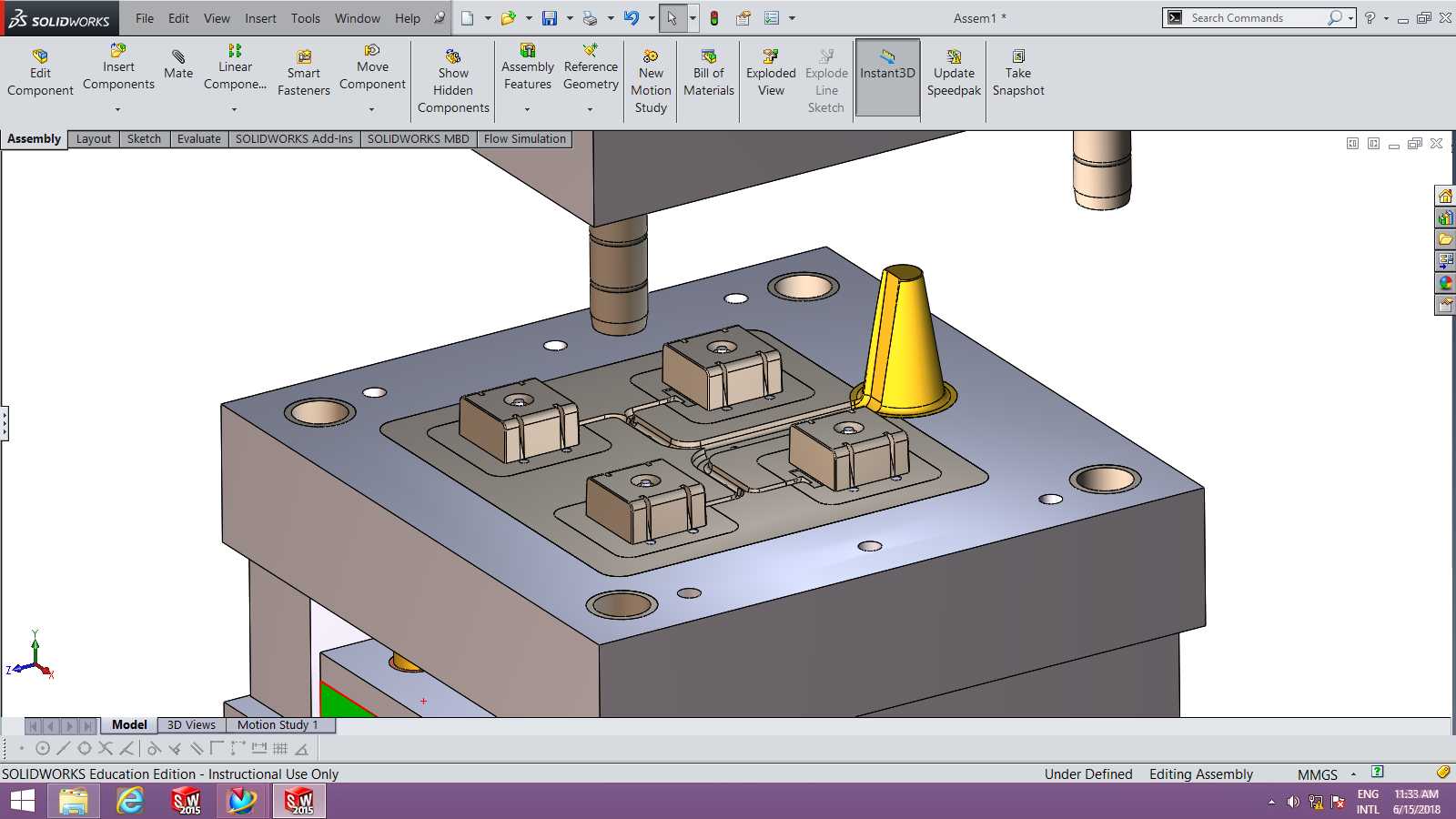Click the Under Defined status text
Image resolution: width=1456 pixels, height=819 pixels.
[x=1088, y=774]
